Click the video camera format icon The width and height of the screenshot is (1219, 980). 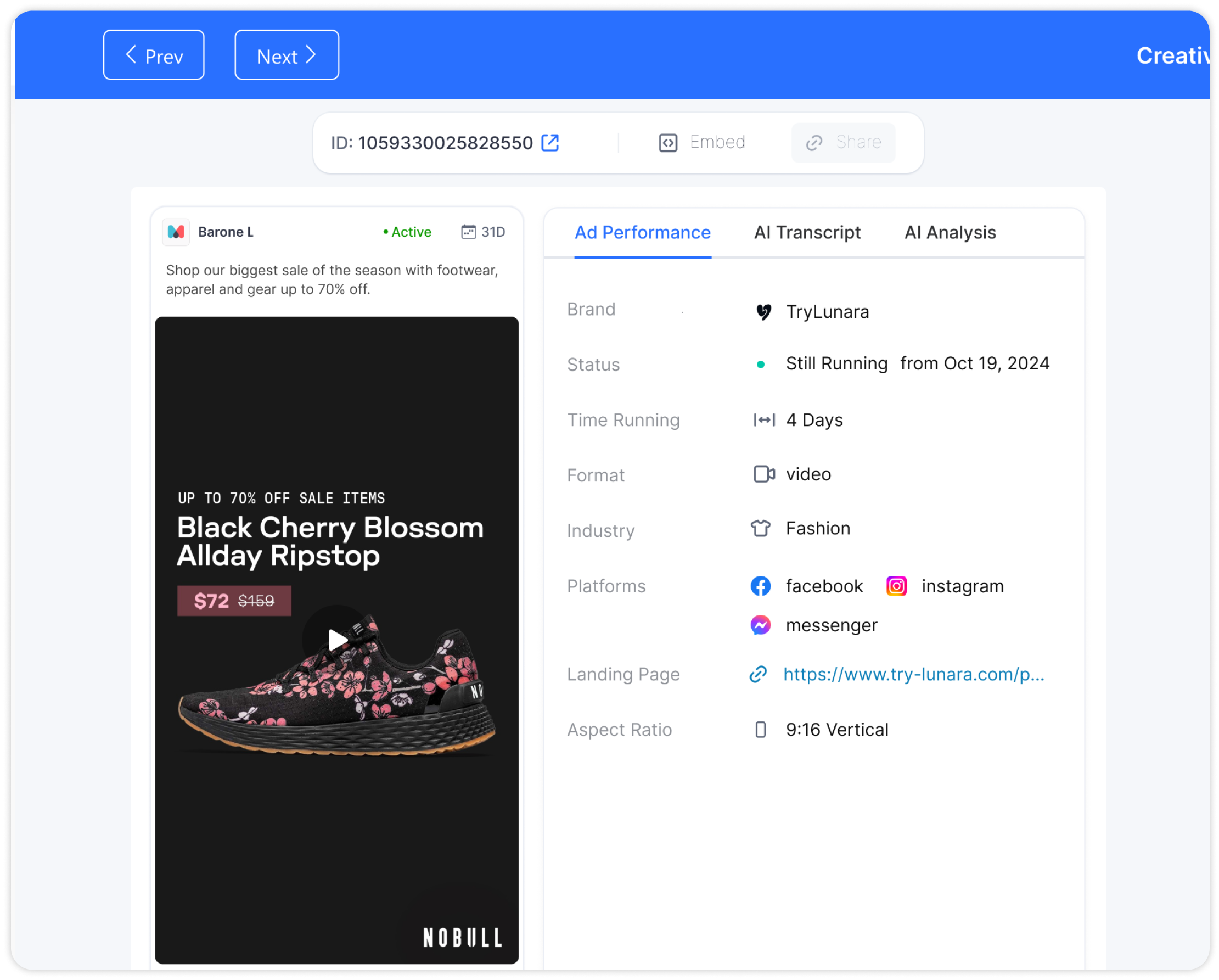point(764,474)
